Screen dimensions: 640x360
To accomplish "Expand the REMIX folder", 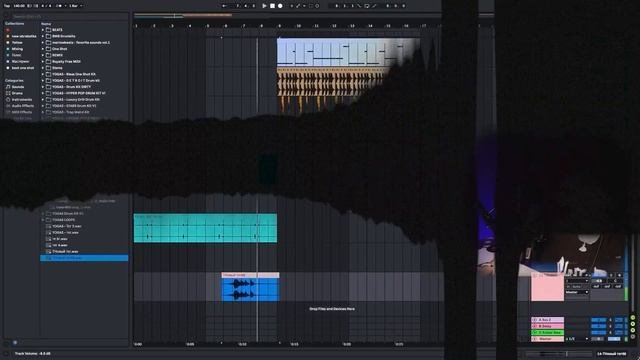I will [43, 55].
